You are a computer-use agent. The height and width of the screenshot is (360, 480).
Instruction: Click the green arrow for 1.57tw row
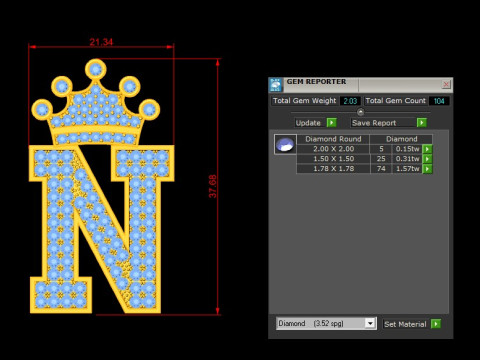click(x=427, y=169)
